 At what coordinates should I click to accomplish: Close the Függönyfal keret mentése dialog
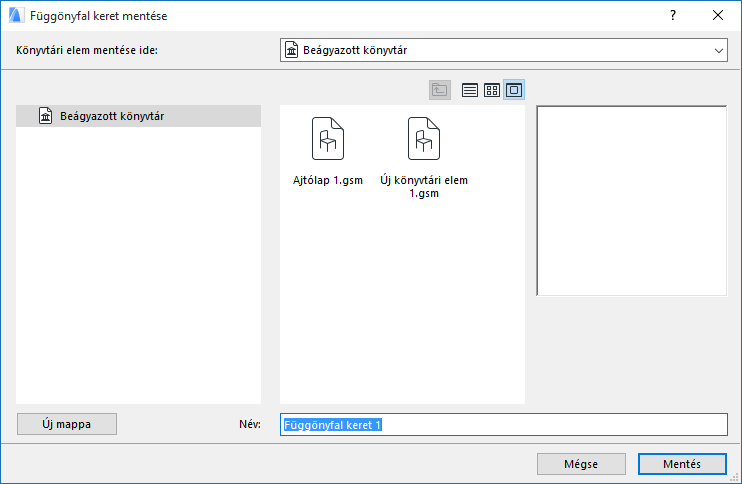tap(718, 15)
